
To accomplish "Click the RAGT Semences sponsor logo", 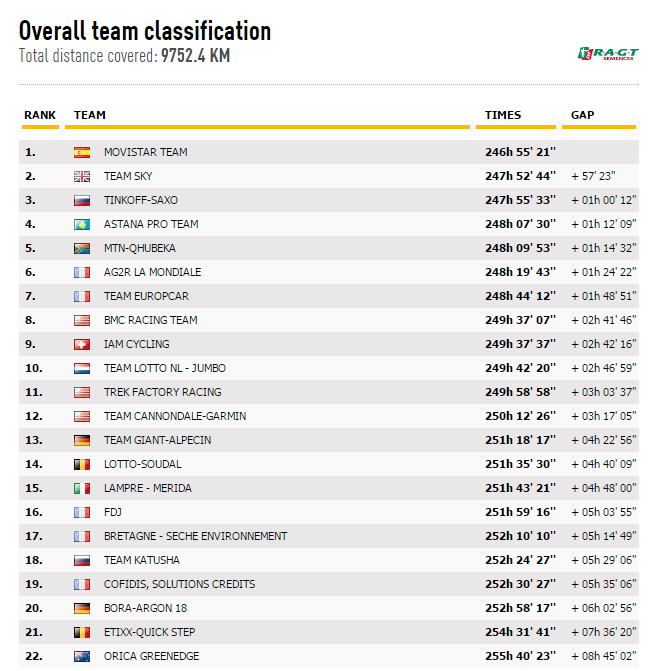I will coord(607,53).
